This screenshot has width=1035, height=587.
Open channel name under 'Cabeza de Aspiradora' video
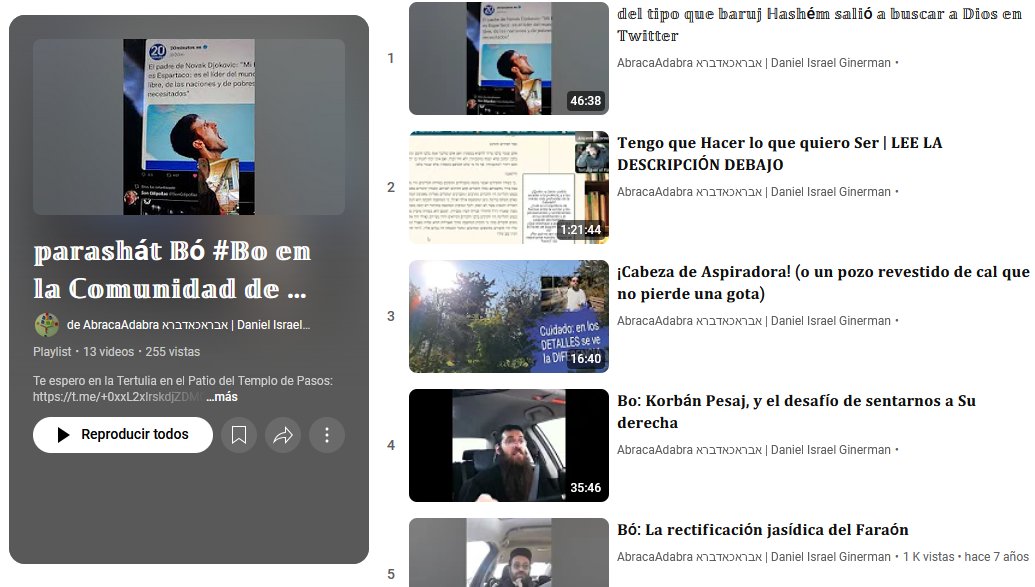754,321
